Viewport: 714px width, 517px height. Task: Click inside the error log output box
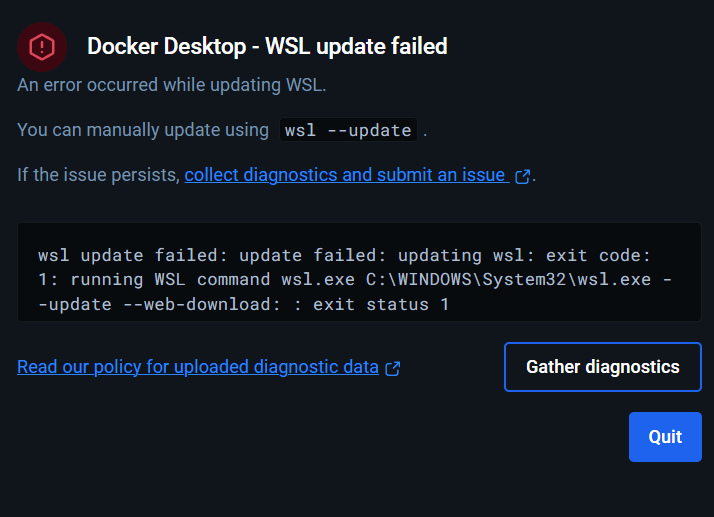click(359, 272)
